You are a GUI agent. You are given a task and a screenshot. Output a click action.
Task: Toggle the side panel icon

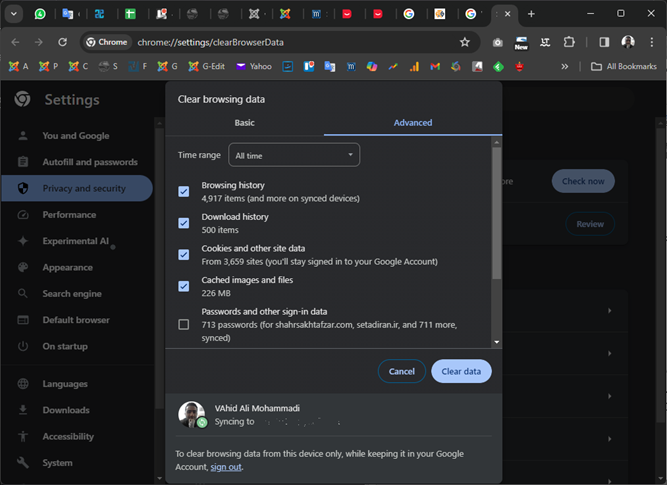(604, 42)
